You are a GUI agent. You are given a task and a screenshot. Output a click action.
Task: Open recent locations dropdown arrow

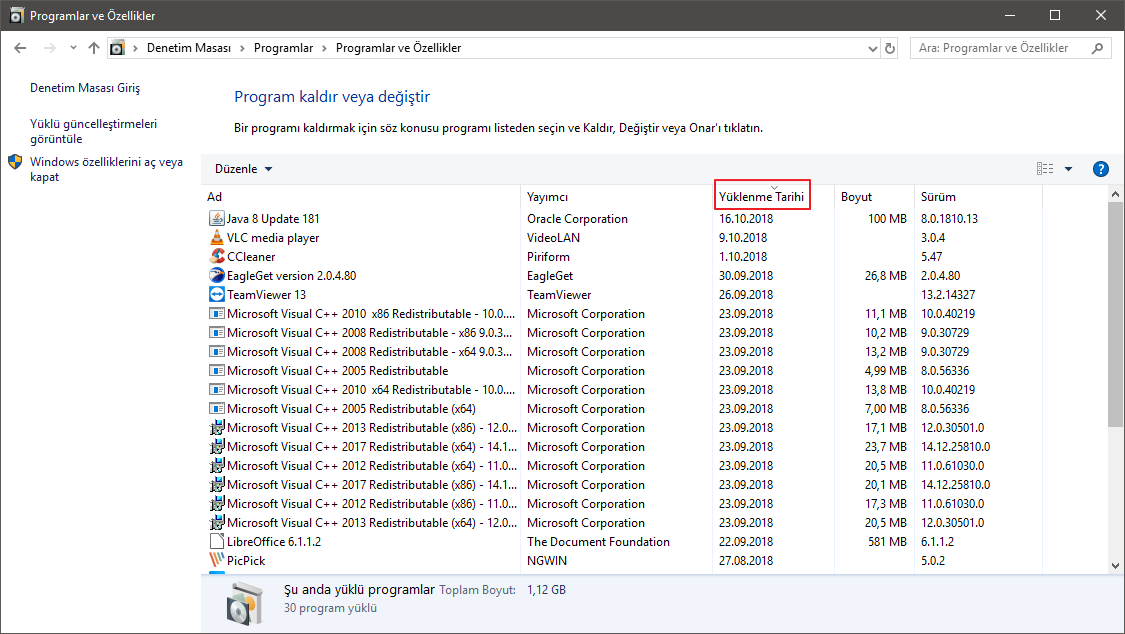73,48
